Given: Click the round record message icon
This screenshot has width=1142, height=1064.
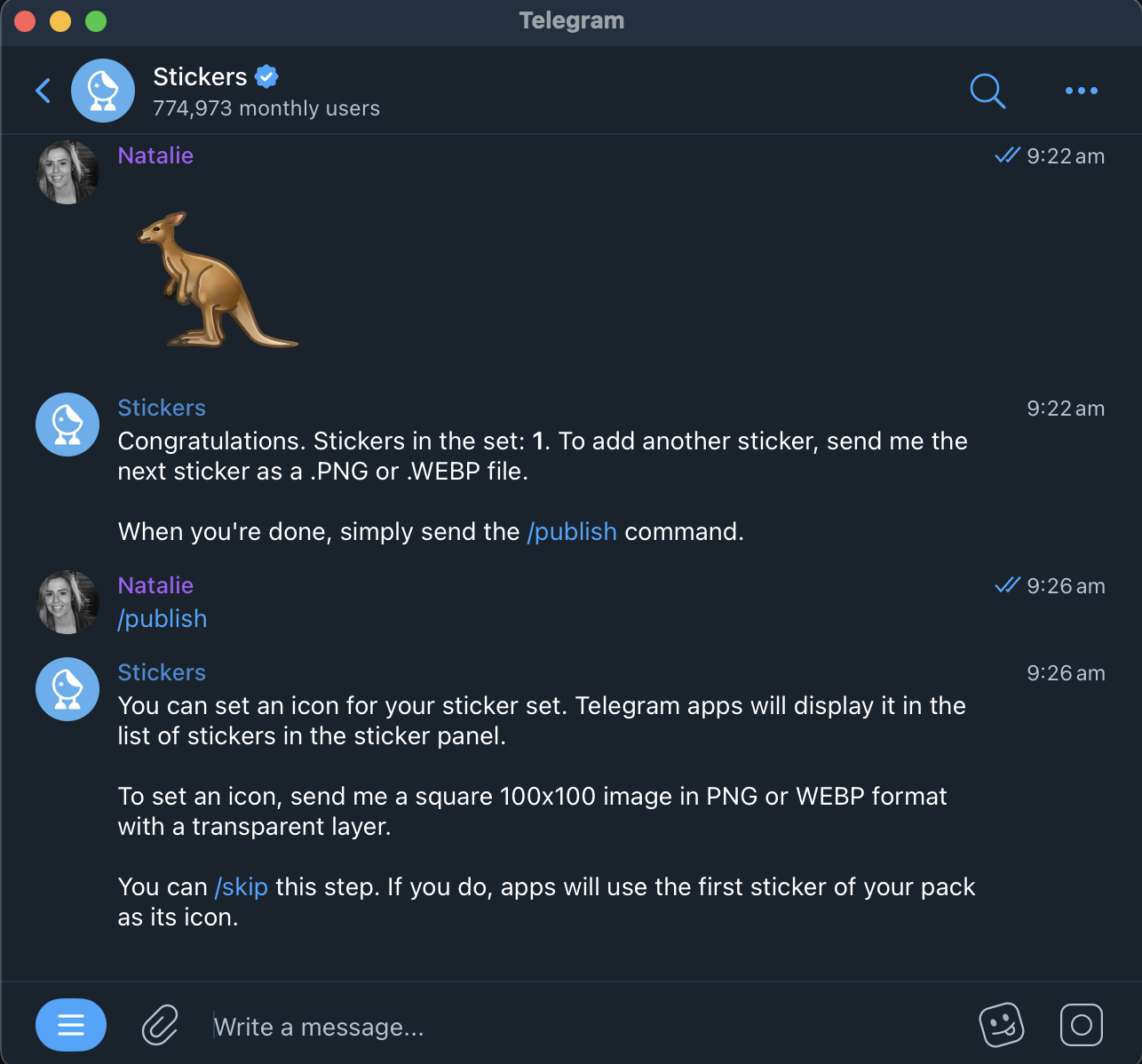Looking at the screenshot, I should 1081,1026.
